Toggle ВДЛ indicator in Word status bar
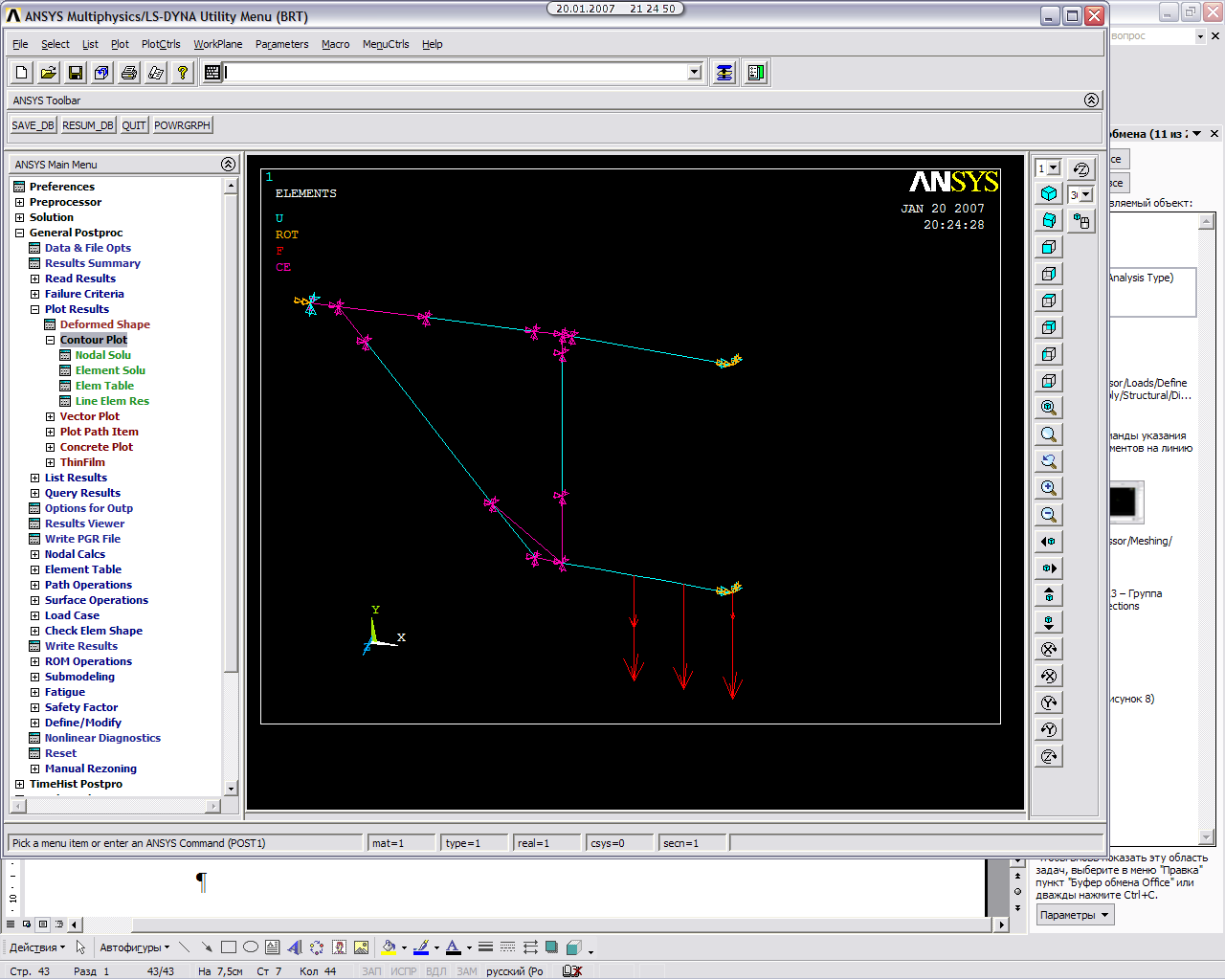Image resolution: width=1225 pixels, height=980 pixels. click(436, 971)
